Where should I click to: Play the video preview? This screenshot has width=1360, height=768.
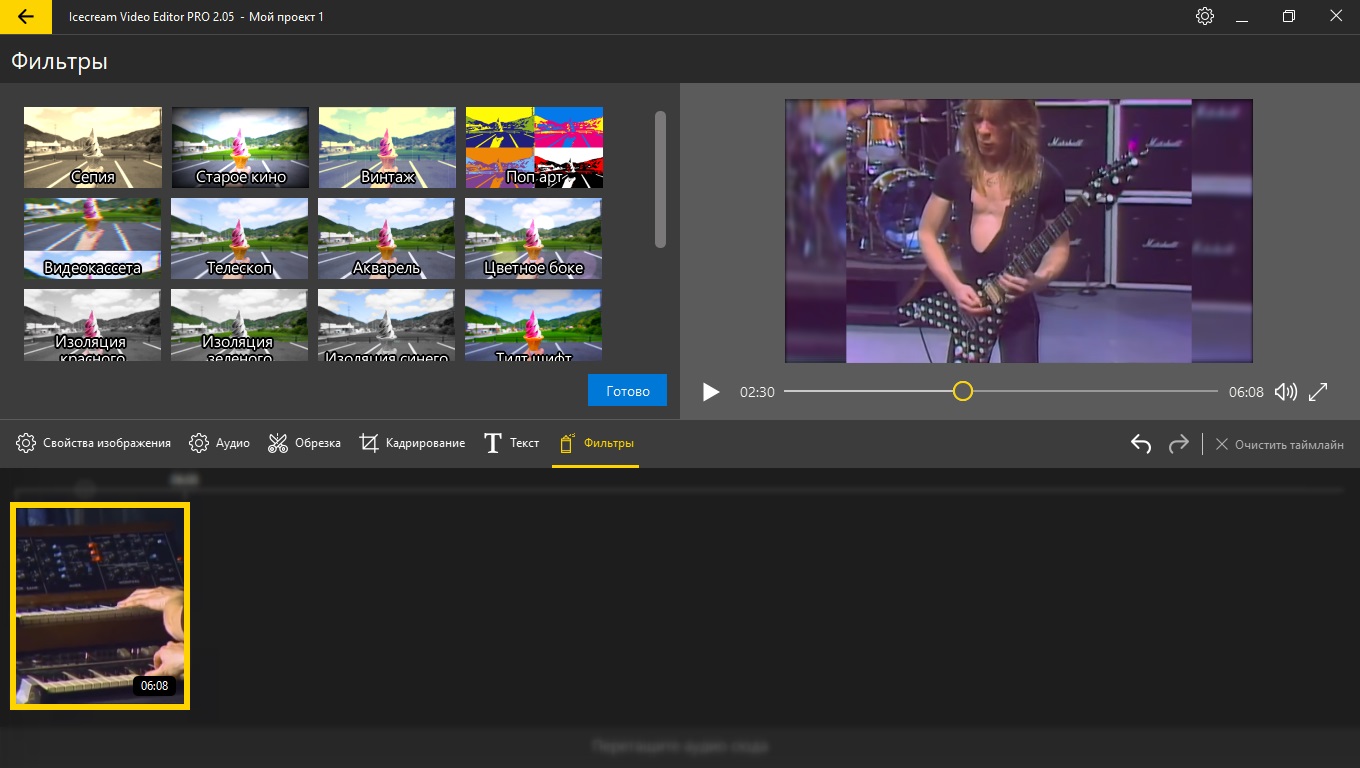pyautogui.click(x=710, y=392)
